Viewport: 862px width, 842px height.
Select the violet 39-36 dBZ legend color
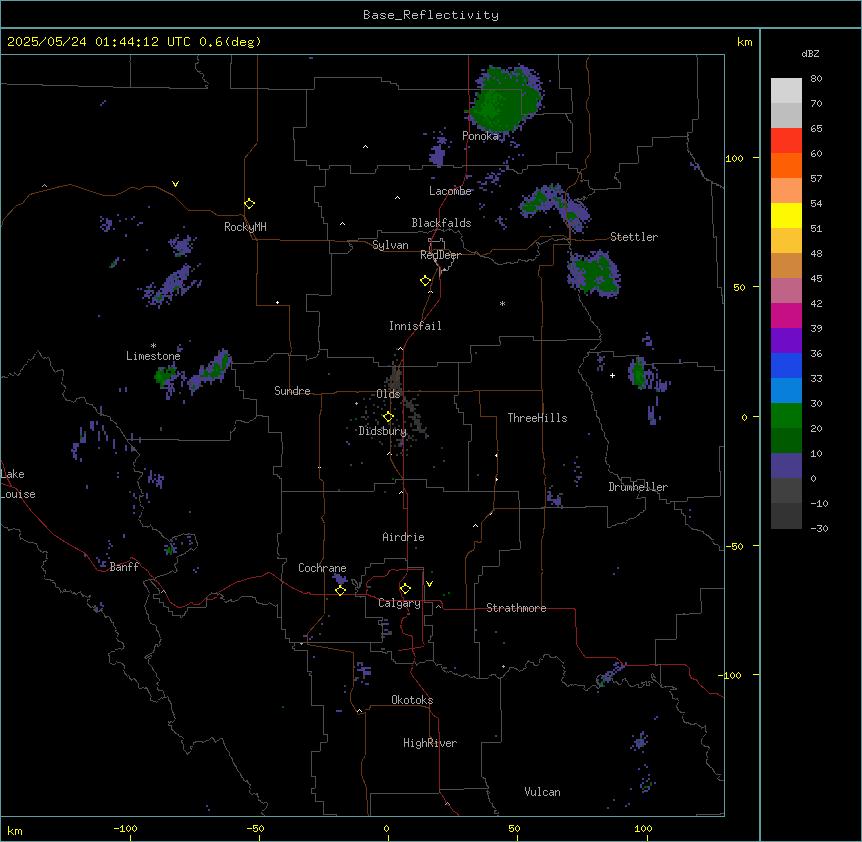(786, 341)
